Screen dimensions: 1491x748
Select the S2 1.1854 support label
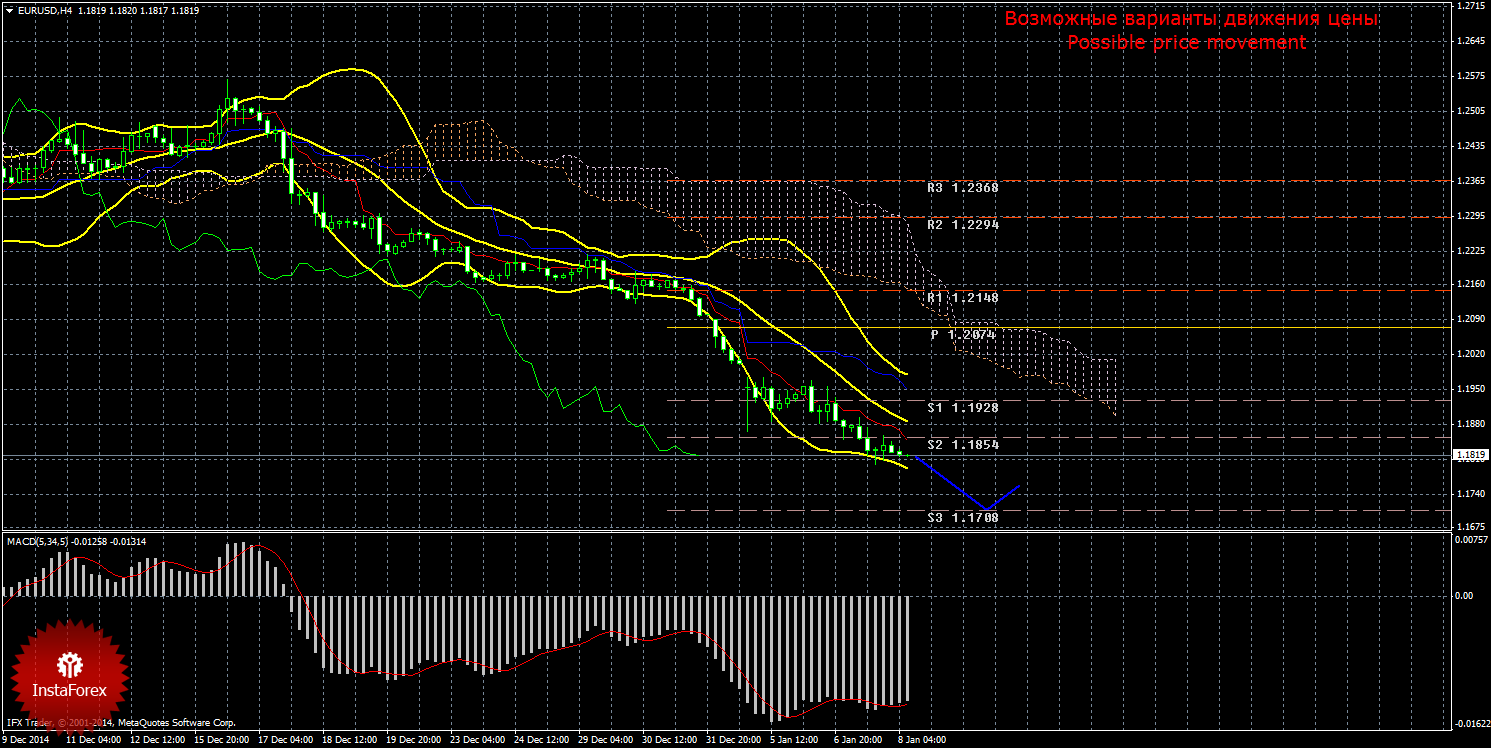point(962,444)
